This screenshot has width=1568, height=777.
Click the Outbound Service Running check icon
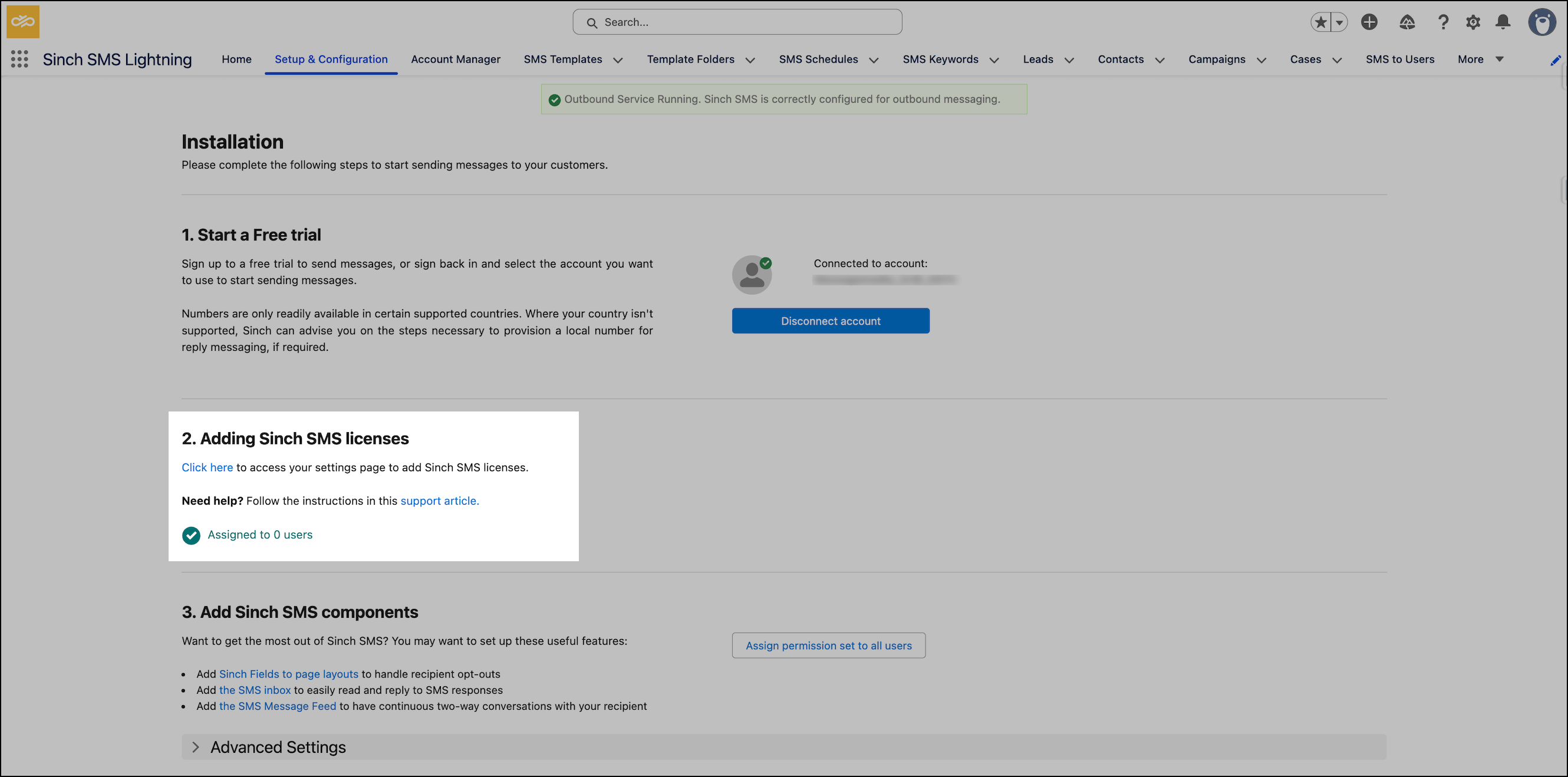coord(555,99)
